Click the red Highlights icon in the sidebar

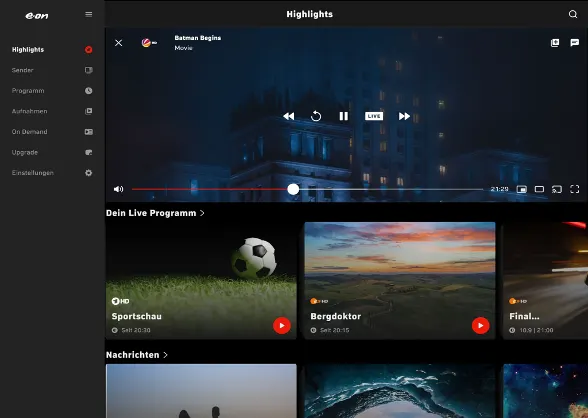coord(88,49)
